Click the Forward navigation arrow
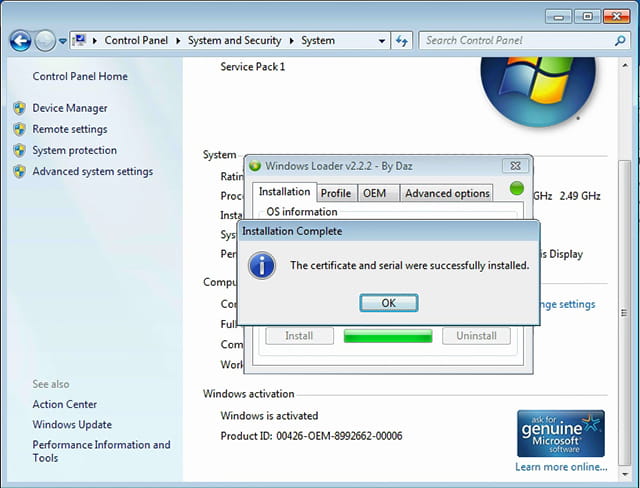 point(45,41)
